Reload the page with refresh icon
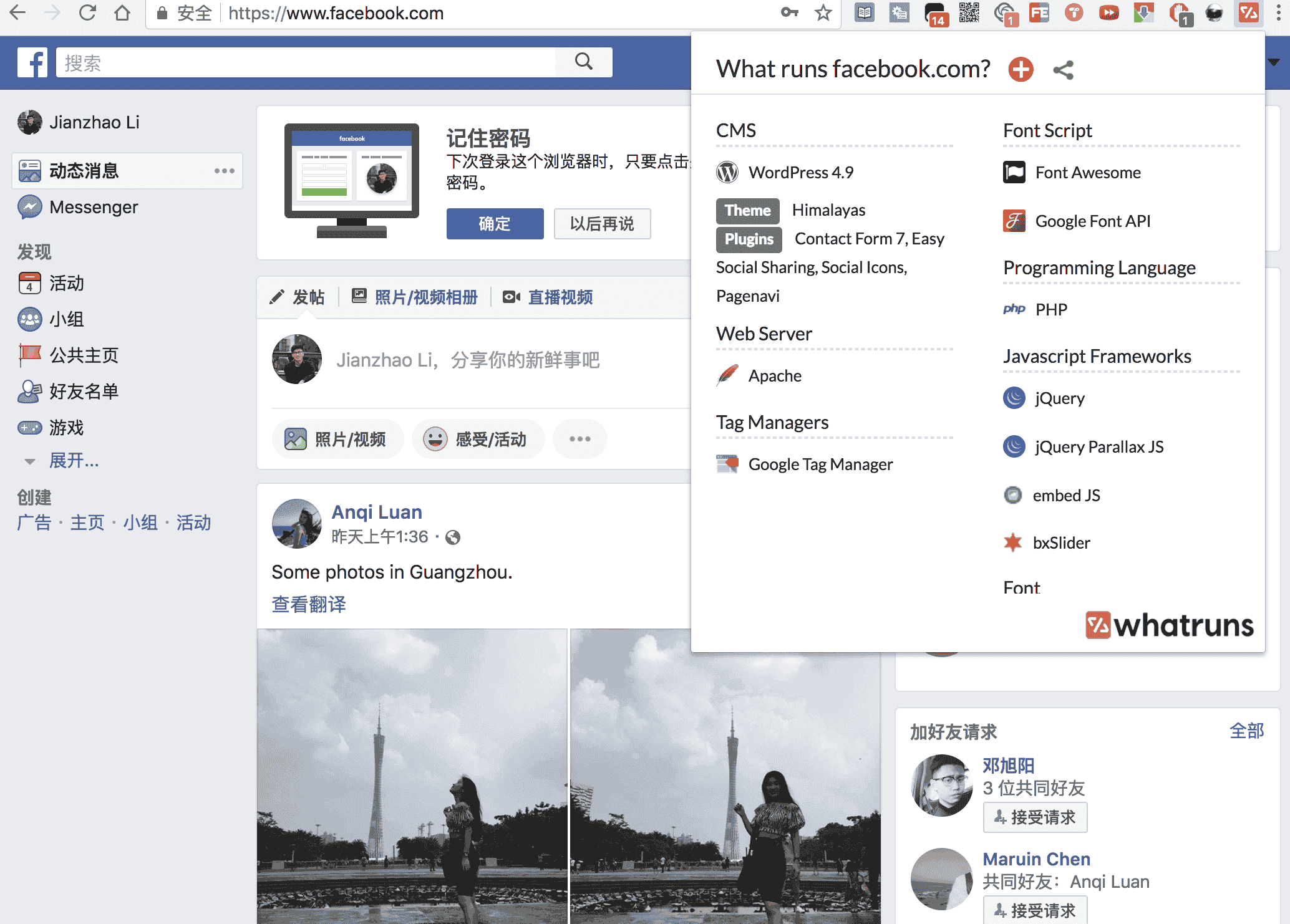 [87, 13]
